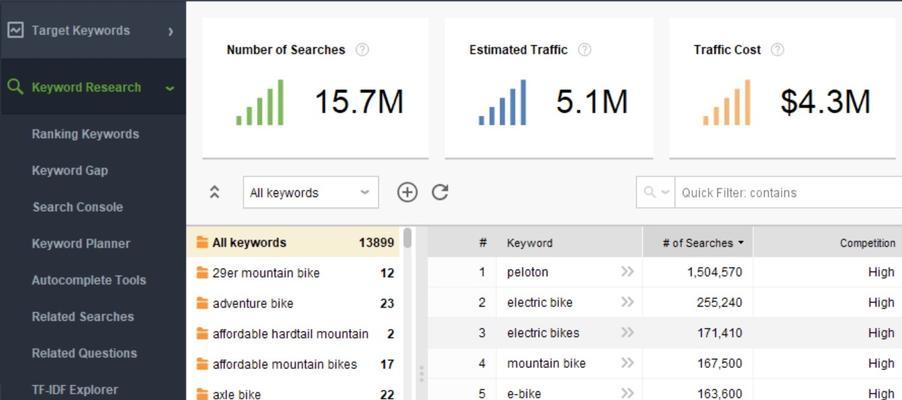Click the blue Estimated Traffic chart icon
The image size is (902, 400).
[x=502, y=102]
